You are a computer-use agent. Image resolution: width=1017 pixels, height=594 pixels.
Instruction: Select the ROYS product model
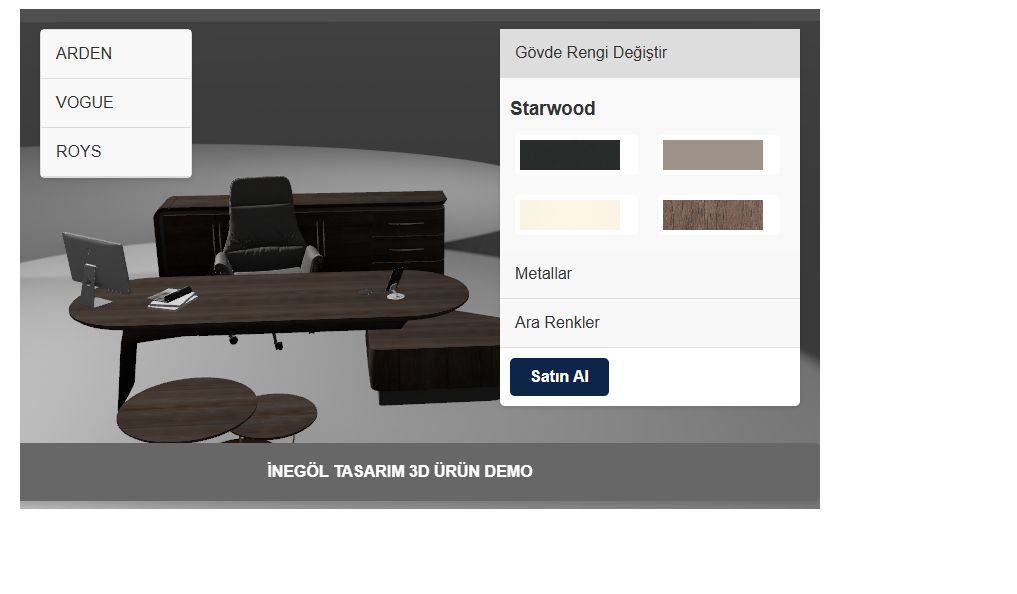click(115, 151)
